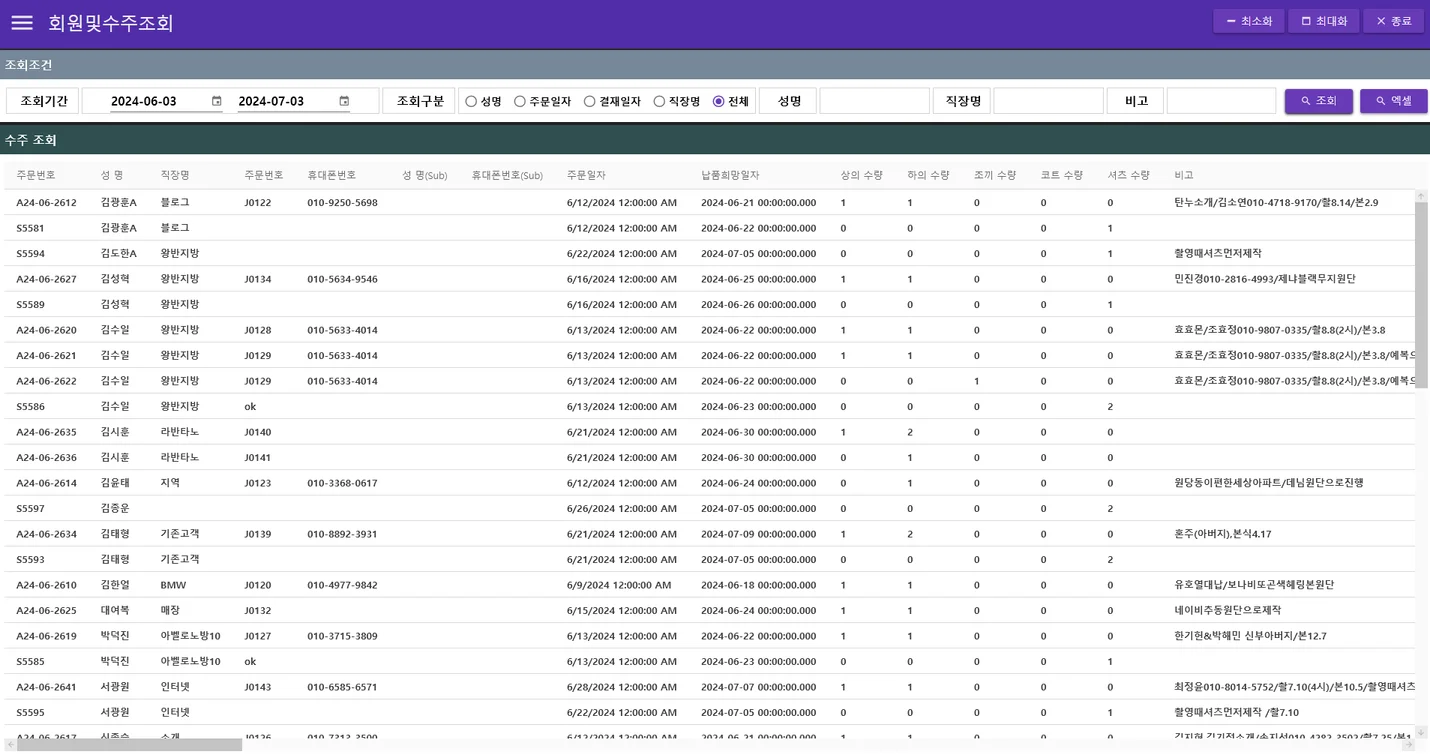Click the vertical scrollbar thumb
The image size is (1430, 754).
point(1421,295)
